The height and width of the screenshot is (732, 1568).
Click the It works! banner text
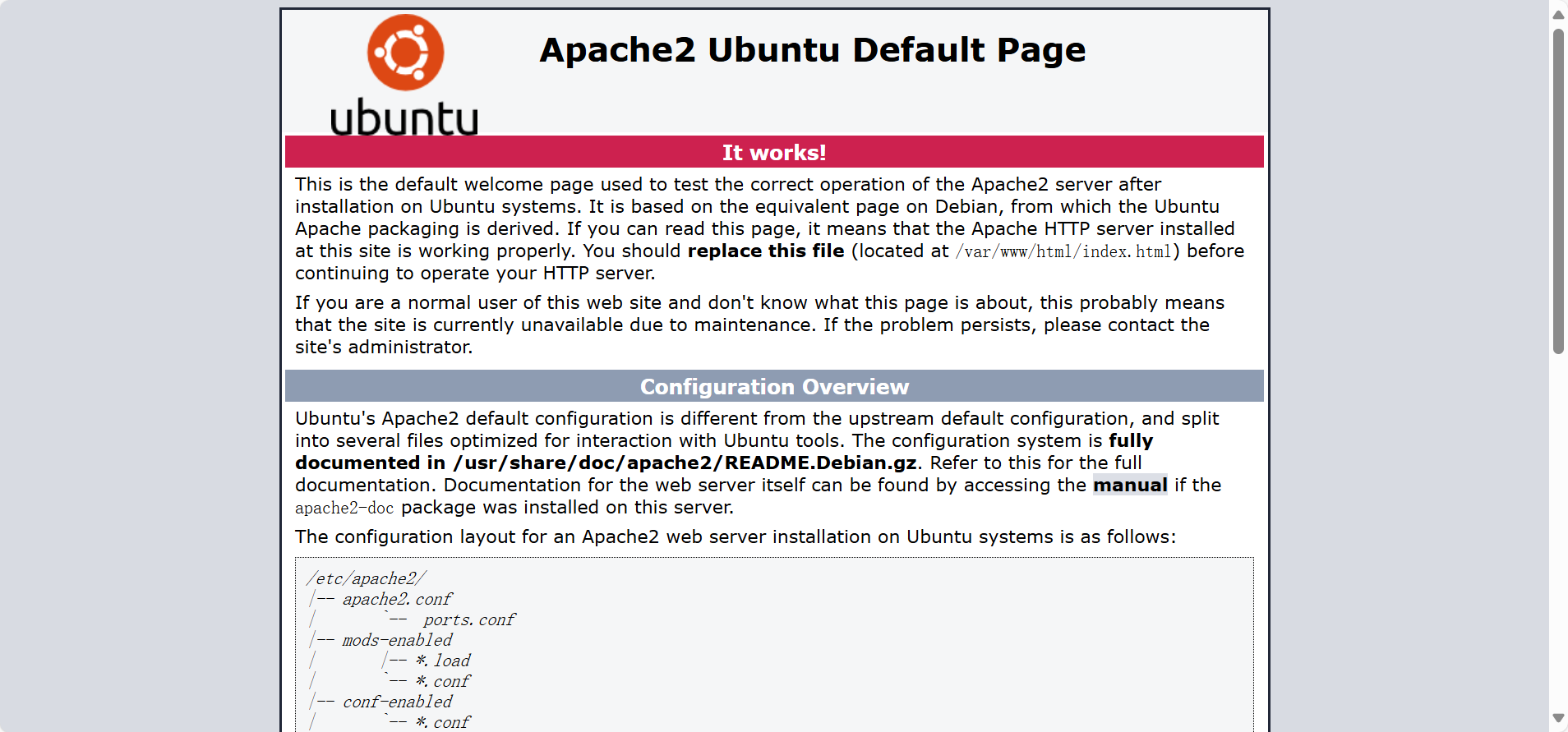774,153
